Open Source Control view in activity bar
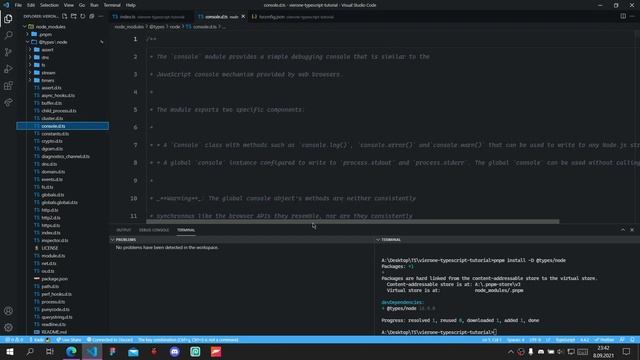640x360 pixels. [8, 52]
